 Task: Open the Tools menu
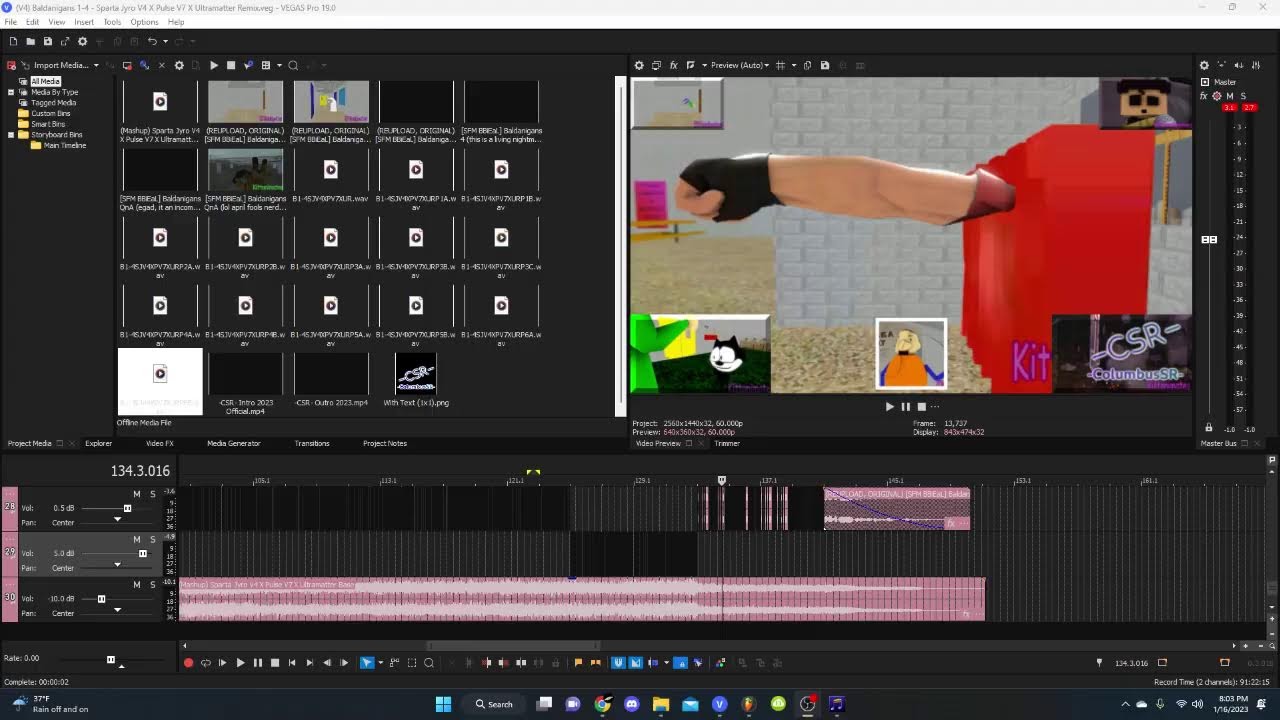[x=112, y=22]
